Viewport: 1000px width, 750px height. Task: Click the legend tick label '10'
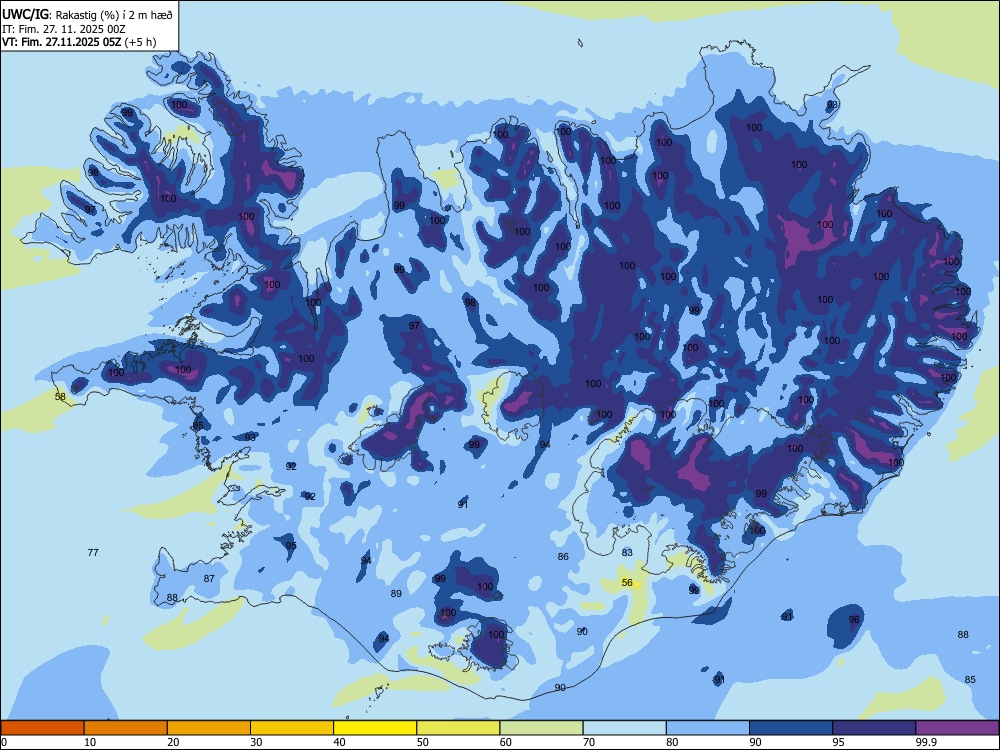pyautogui.click(x=90, y=742)
